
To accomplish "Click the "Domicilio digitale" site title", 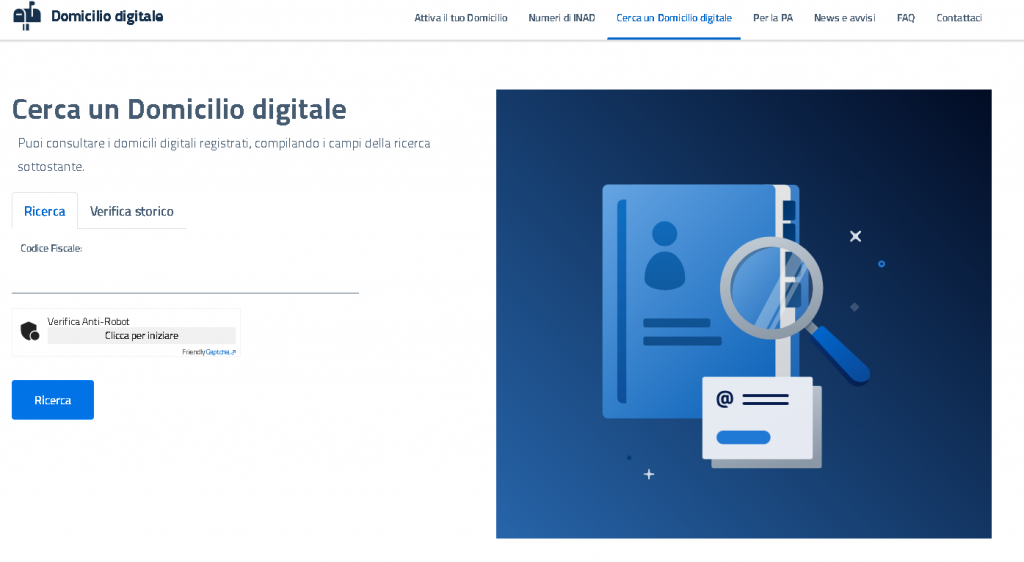I will [107, 17].
